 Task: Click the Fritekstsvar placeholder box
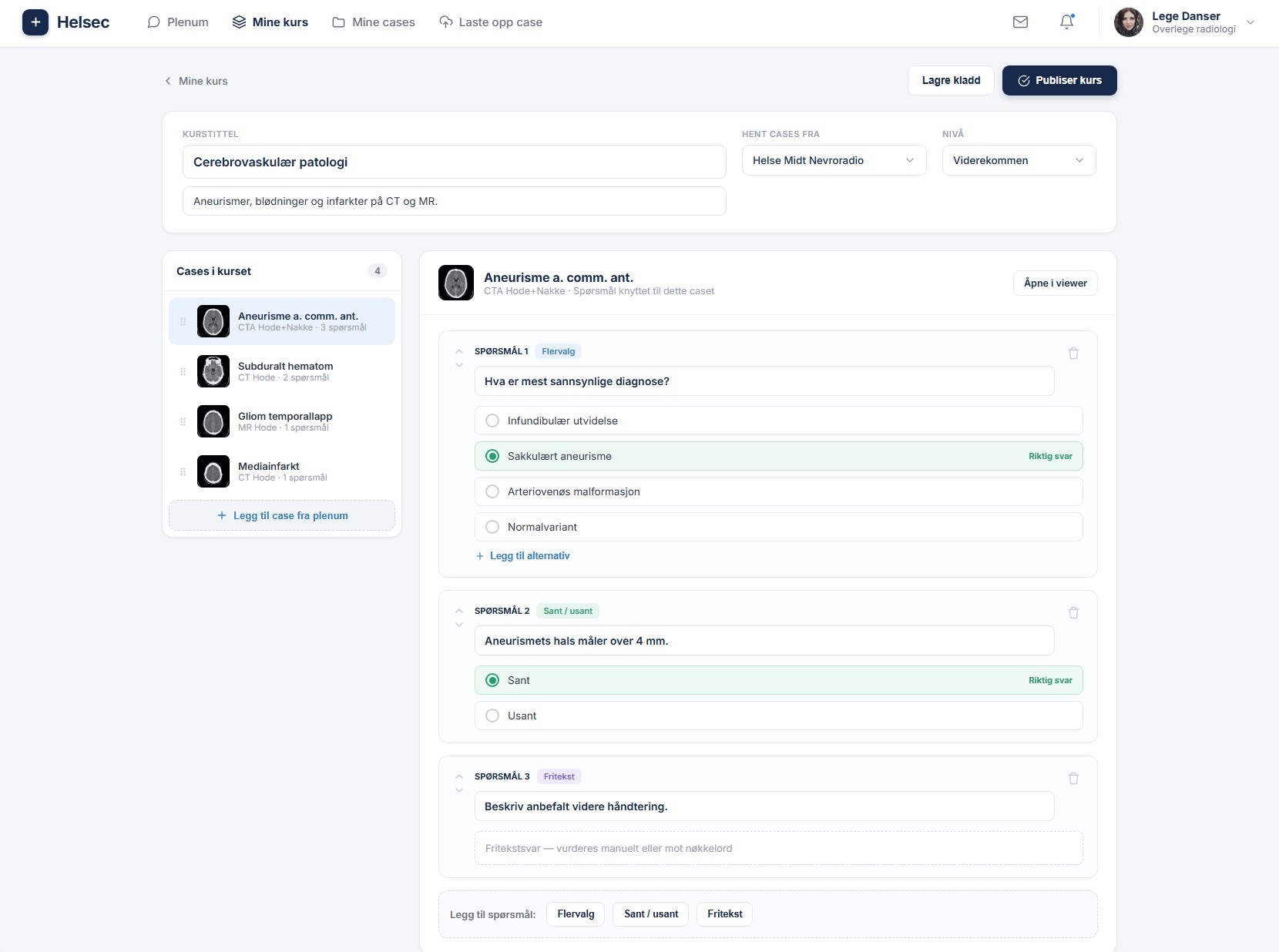coord(779,848)
